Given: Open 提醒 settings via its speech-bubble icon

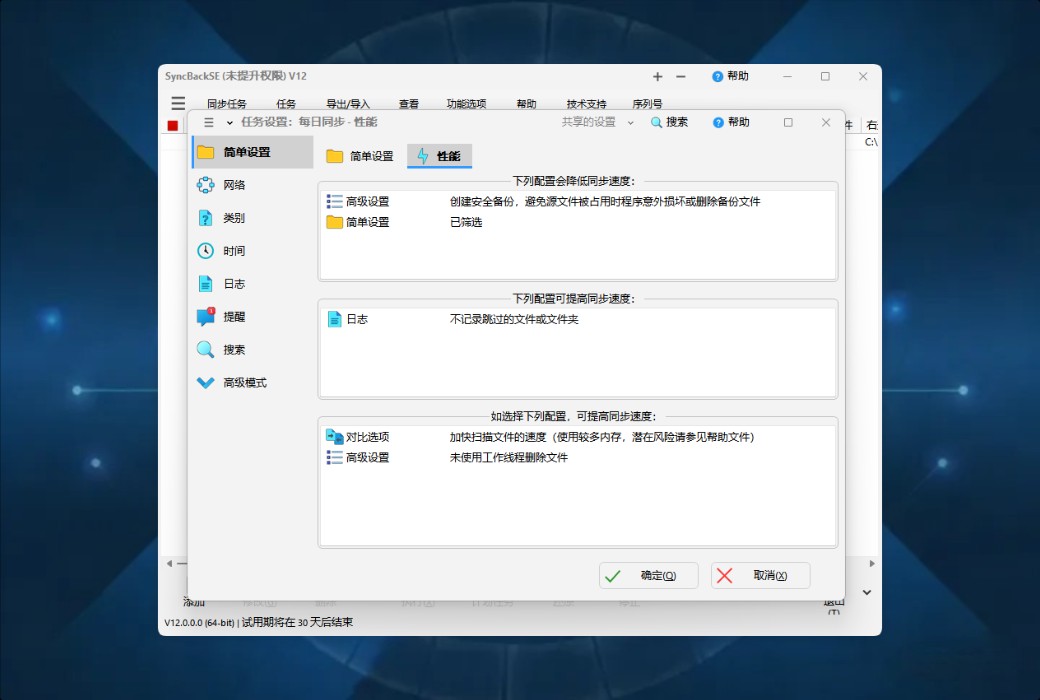Looking at the screenshot, I should [205, 316].
